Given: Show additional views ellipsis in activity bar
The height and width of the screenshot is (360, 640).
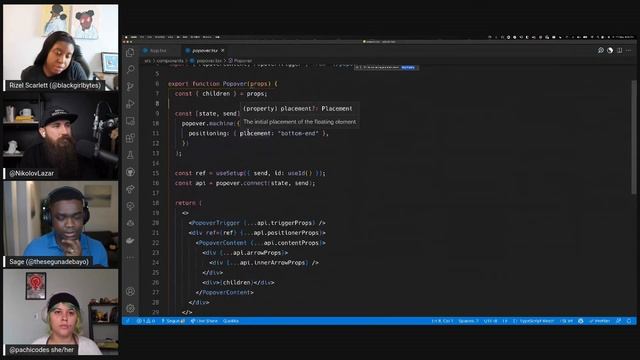Looking at the screenshot, I should 130,258.
